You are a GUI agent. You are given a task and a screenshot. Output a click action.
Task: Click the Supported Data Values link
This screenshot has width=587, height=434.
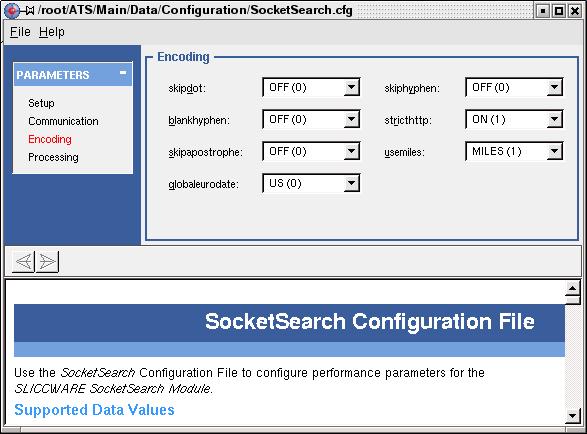coord(94,410)
